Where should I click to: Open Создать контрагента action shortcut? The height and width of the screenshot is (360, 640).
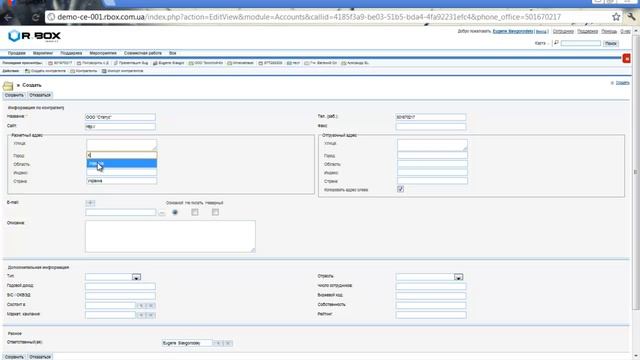(x=45, y=71)
